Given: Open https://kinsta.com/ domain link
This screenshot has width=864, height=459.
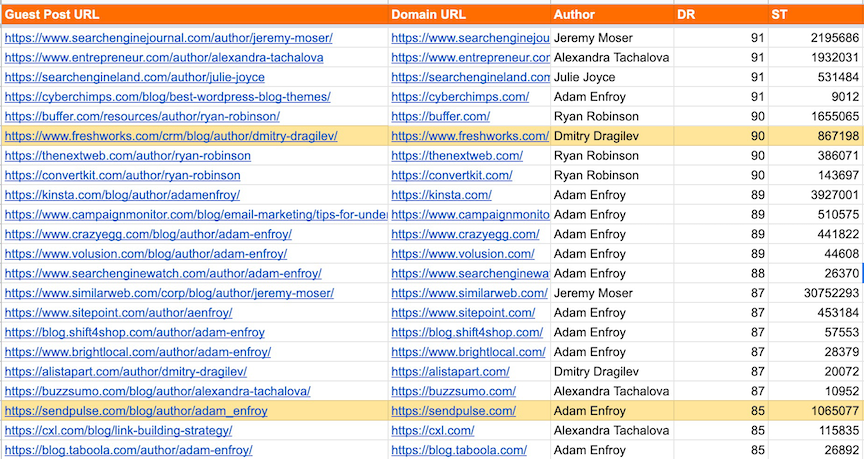Looking at the screenshot, I should [x=441, y=195].
